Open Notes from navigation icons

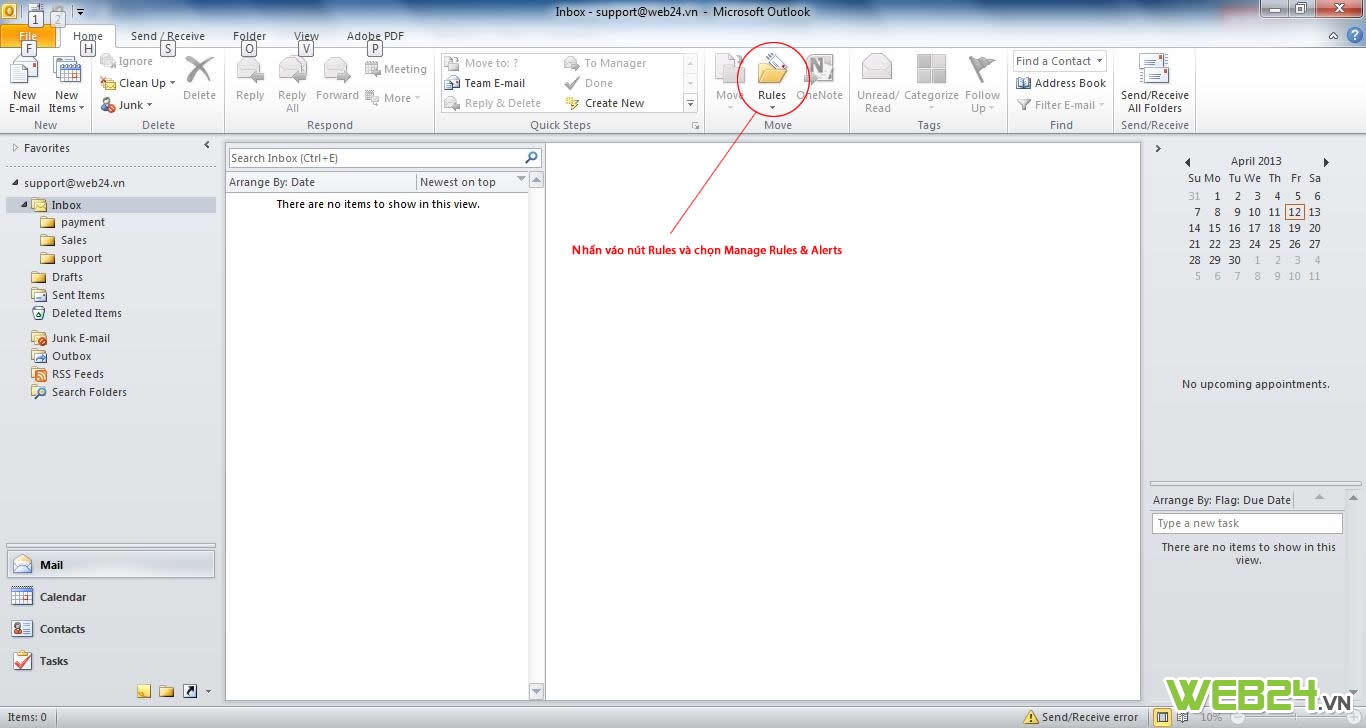[144, 691]
